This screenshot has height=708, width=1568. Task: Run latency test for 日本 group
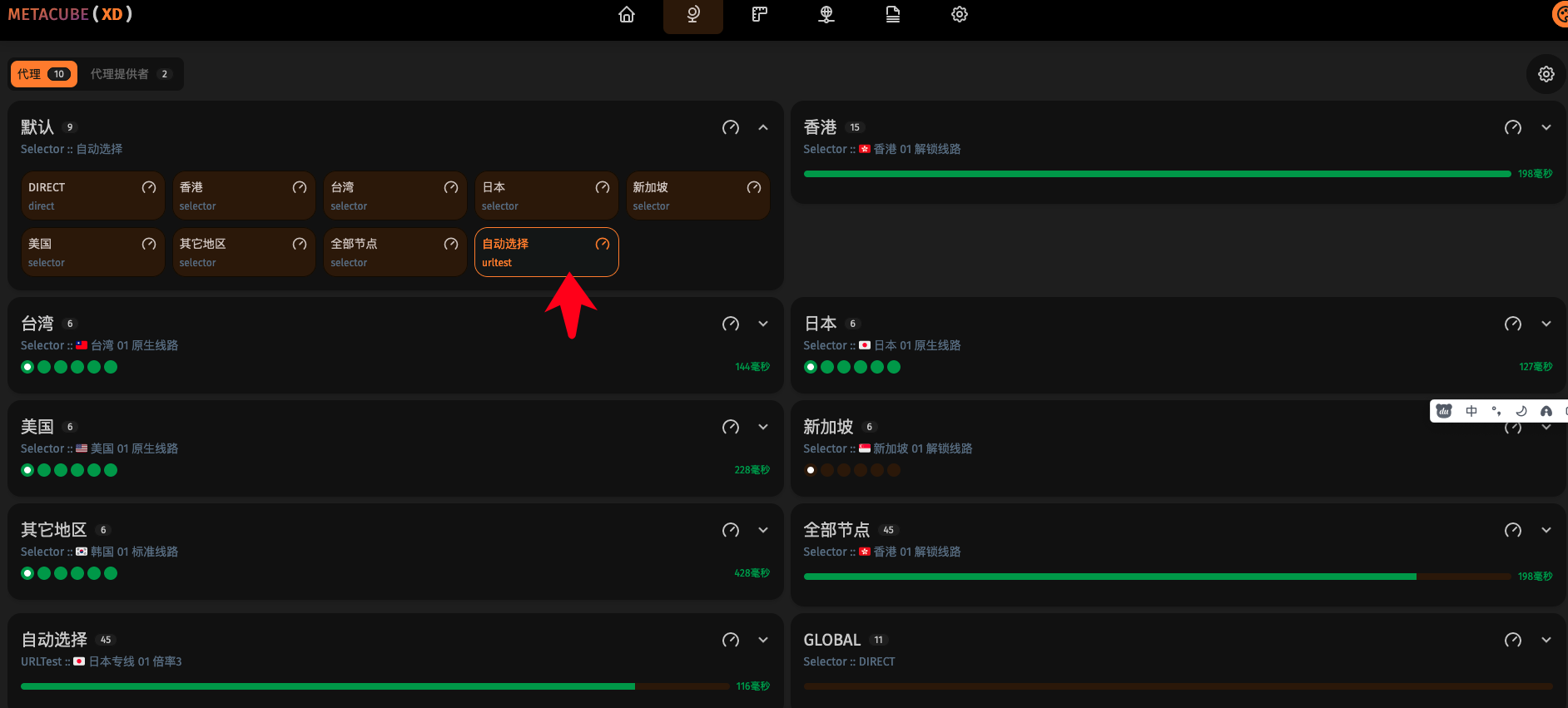coord(1513,324)
